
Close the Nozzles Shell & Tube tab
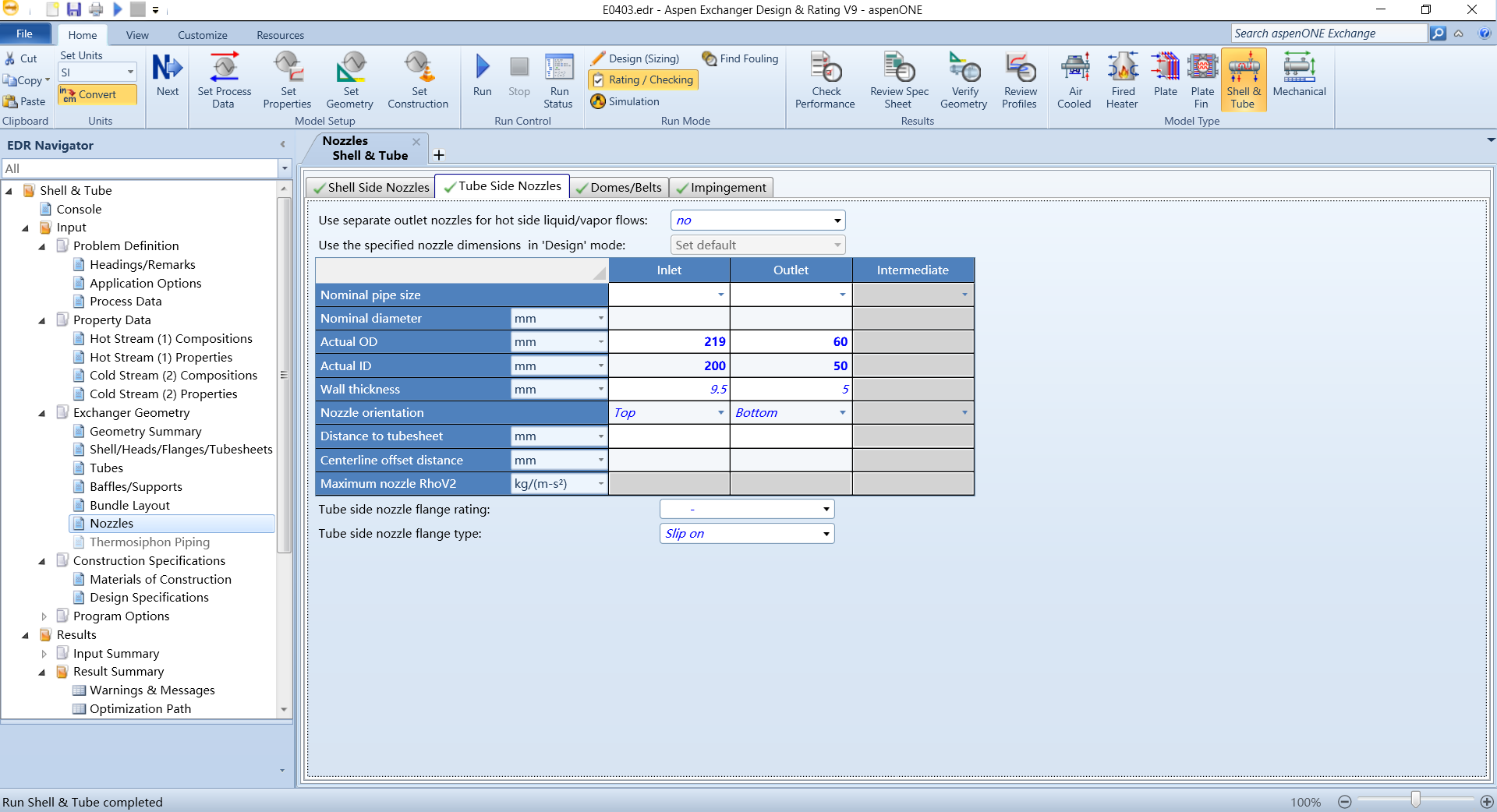click(x=416, y=142)
